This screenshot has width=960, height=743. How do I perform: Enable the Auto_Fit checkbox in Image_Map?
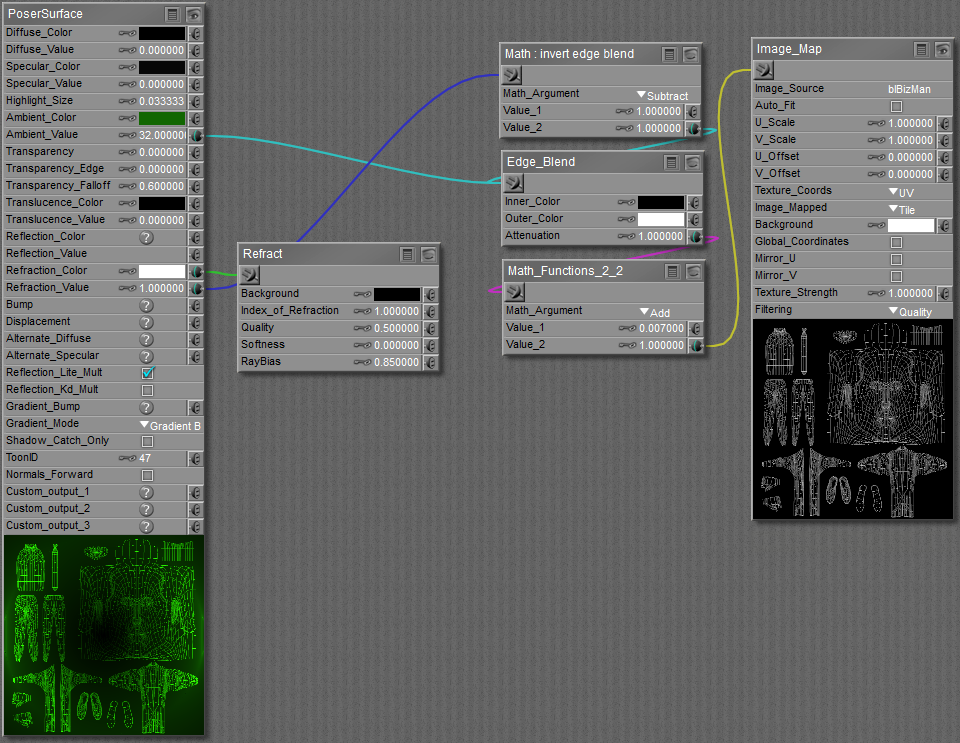tap(896, 106)
